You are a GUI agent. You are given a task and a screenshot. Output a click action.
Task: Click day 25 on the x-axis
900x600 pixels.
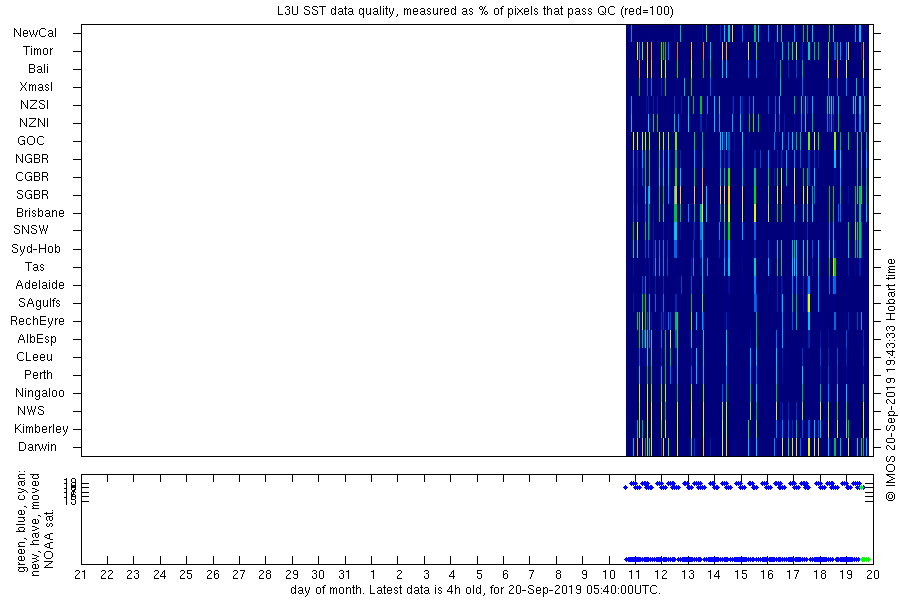[186, 575]
